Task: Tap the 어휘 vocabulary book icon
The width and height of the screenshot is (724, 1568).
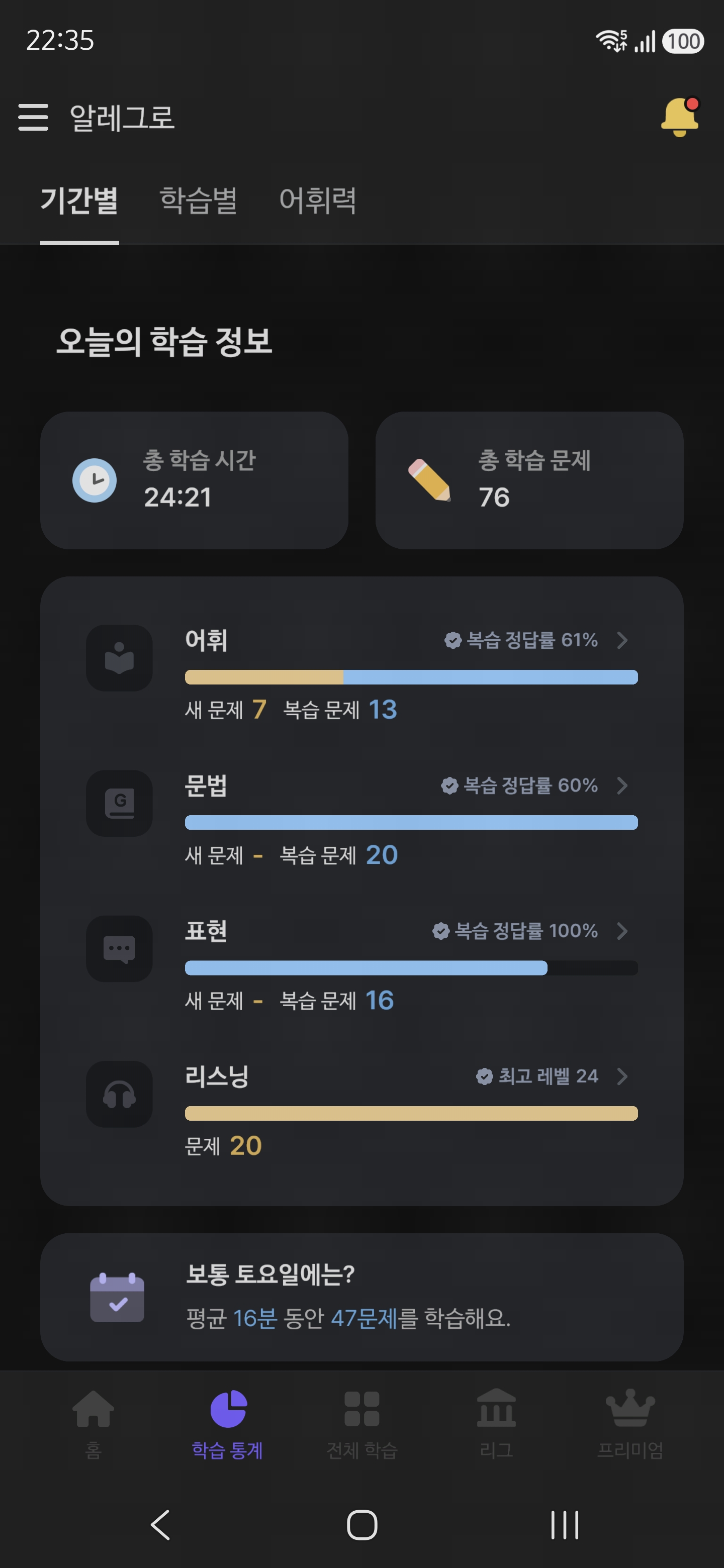Action: point(119,658)
